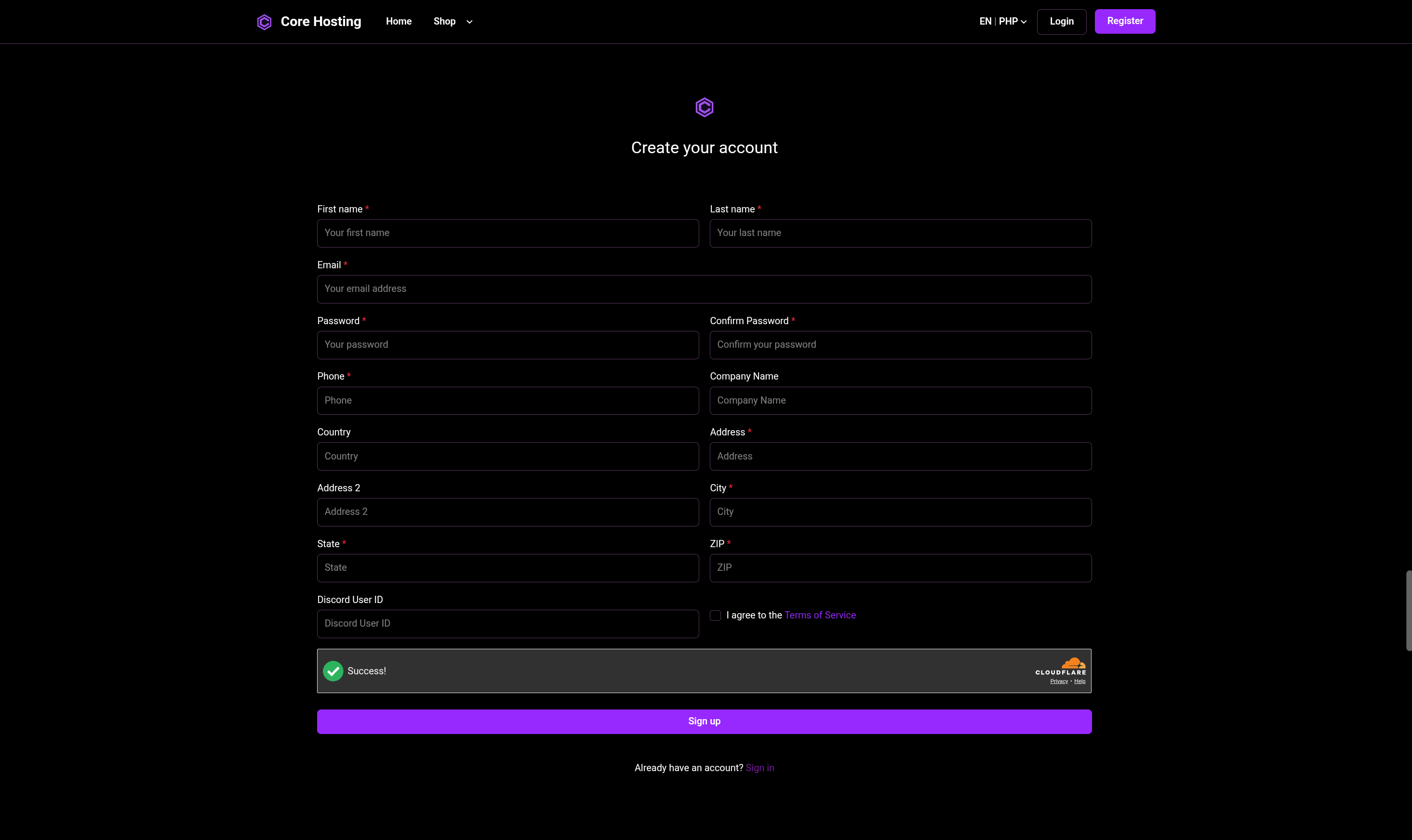Screen dimensions: 1412x840
Task: Click the page scrollbar on the right
Action: click(1408, 610)
